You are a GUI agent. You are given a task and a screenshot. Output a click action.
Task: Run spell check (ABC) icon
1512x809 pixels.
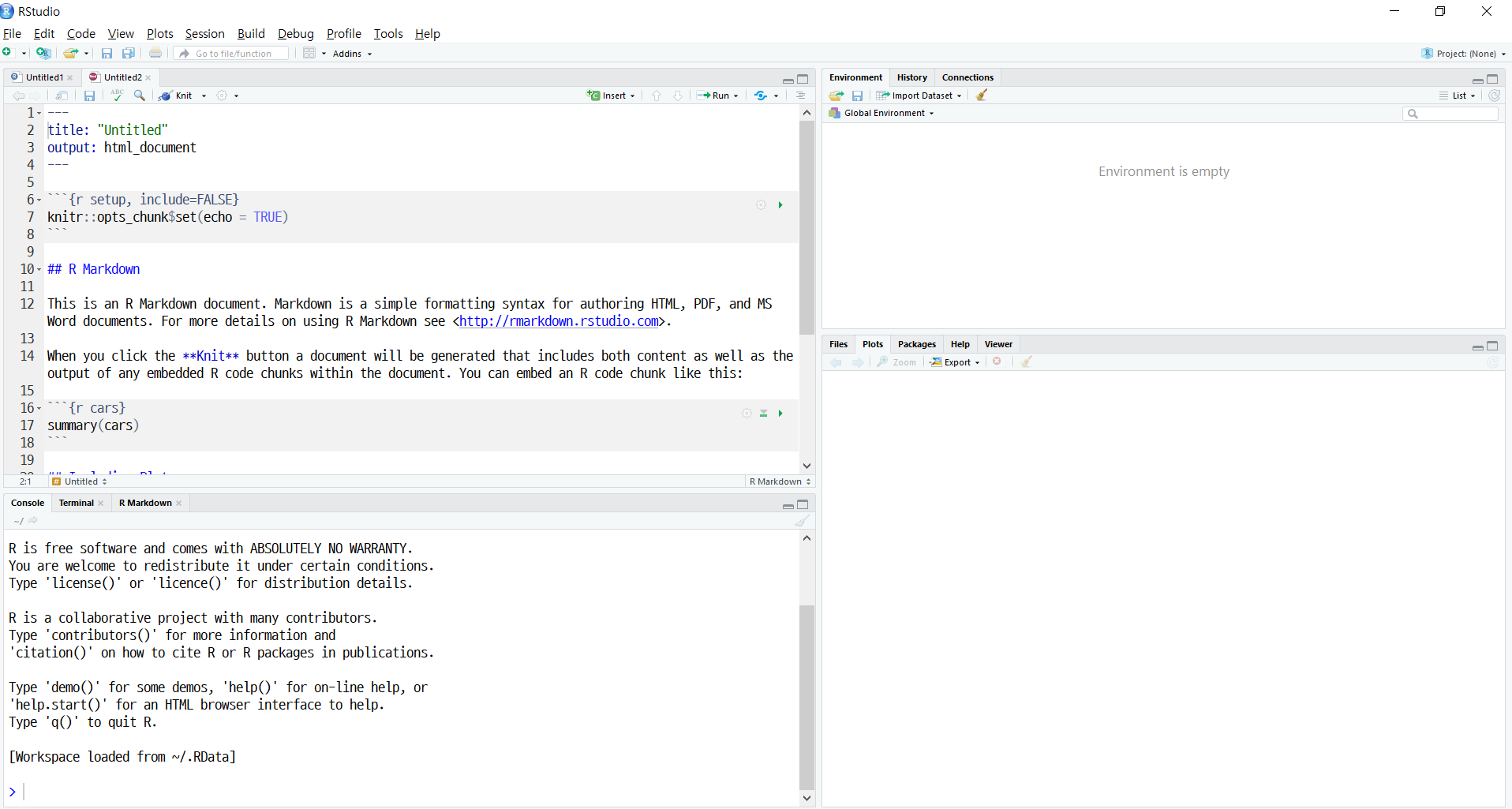click(117, 95)
